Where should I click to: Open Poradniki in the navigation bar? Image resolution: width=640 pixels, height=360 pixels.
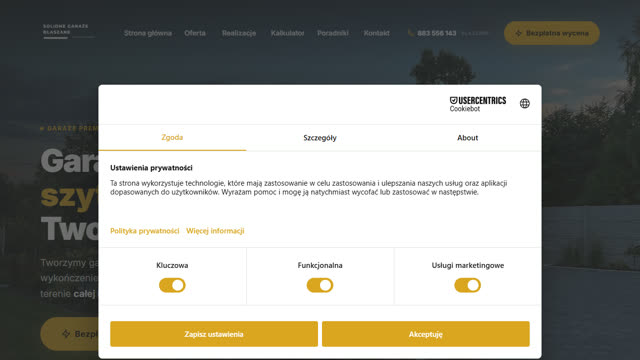coord(333,33)
